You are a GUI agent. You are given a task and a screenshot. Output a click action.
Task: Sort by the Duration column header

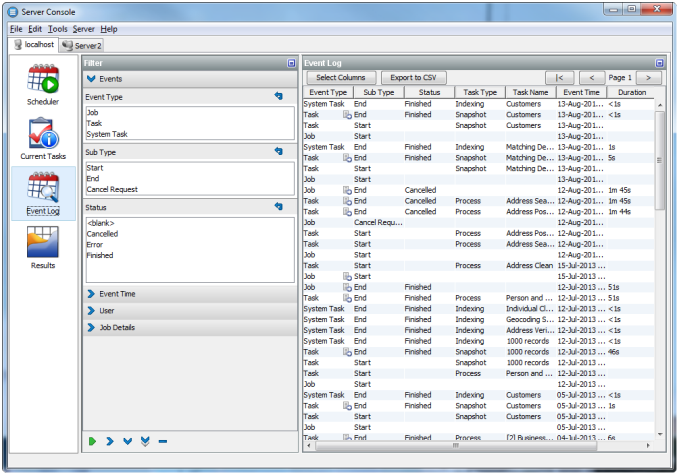point(632,92)
